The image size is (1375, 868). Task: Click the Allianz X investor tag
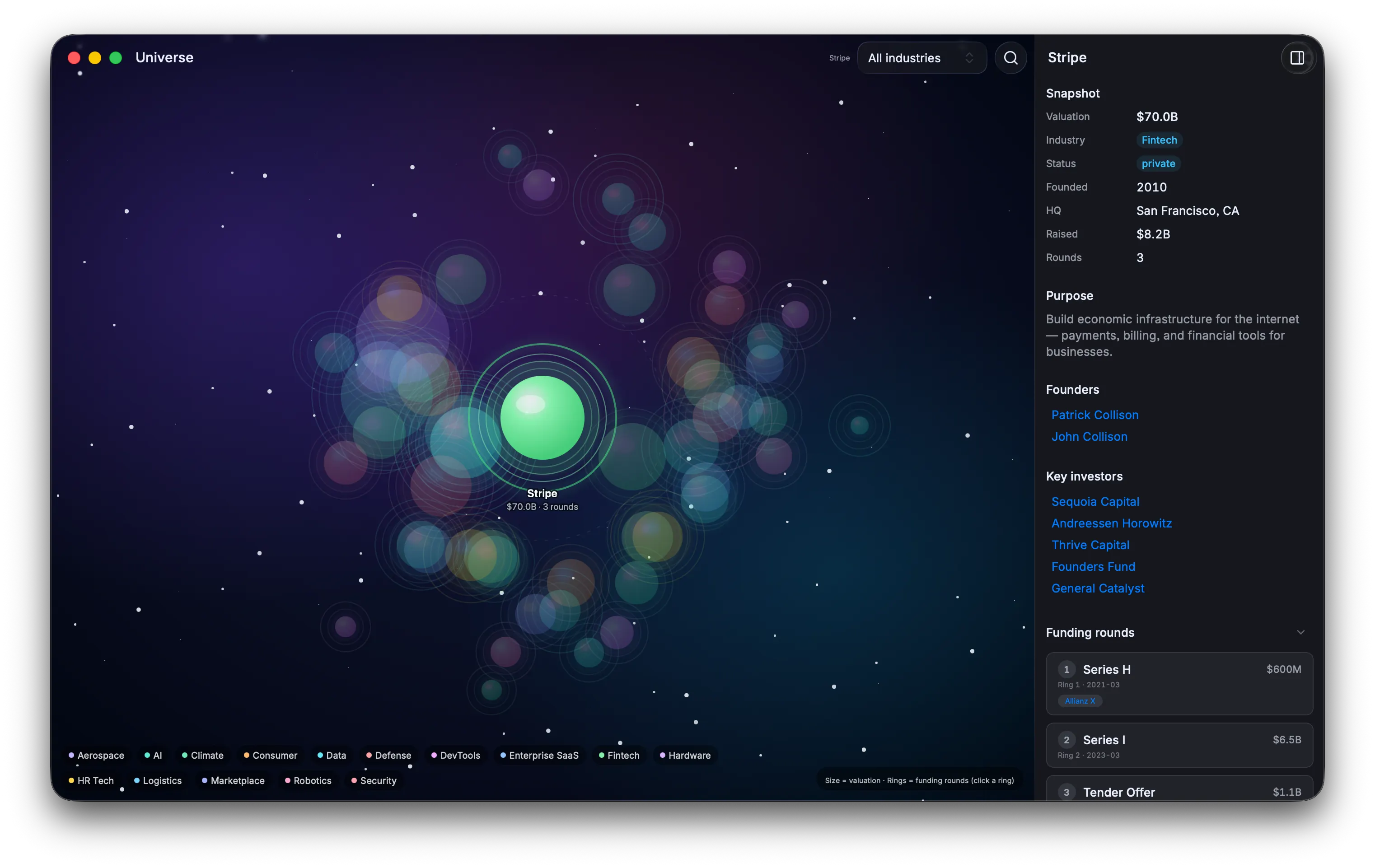tap(1079, 701)
